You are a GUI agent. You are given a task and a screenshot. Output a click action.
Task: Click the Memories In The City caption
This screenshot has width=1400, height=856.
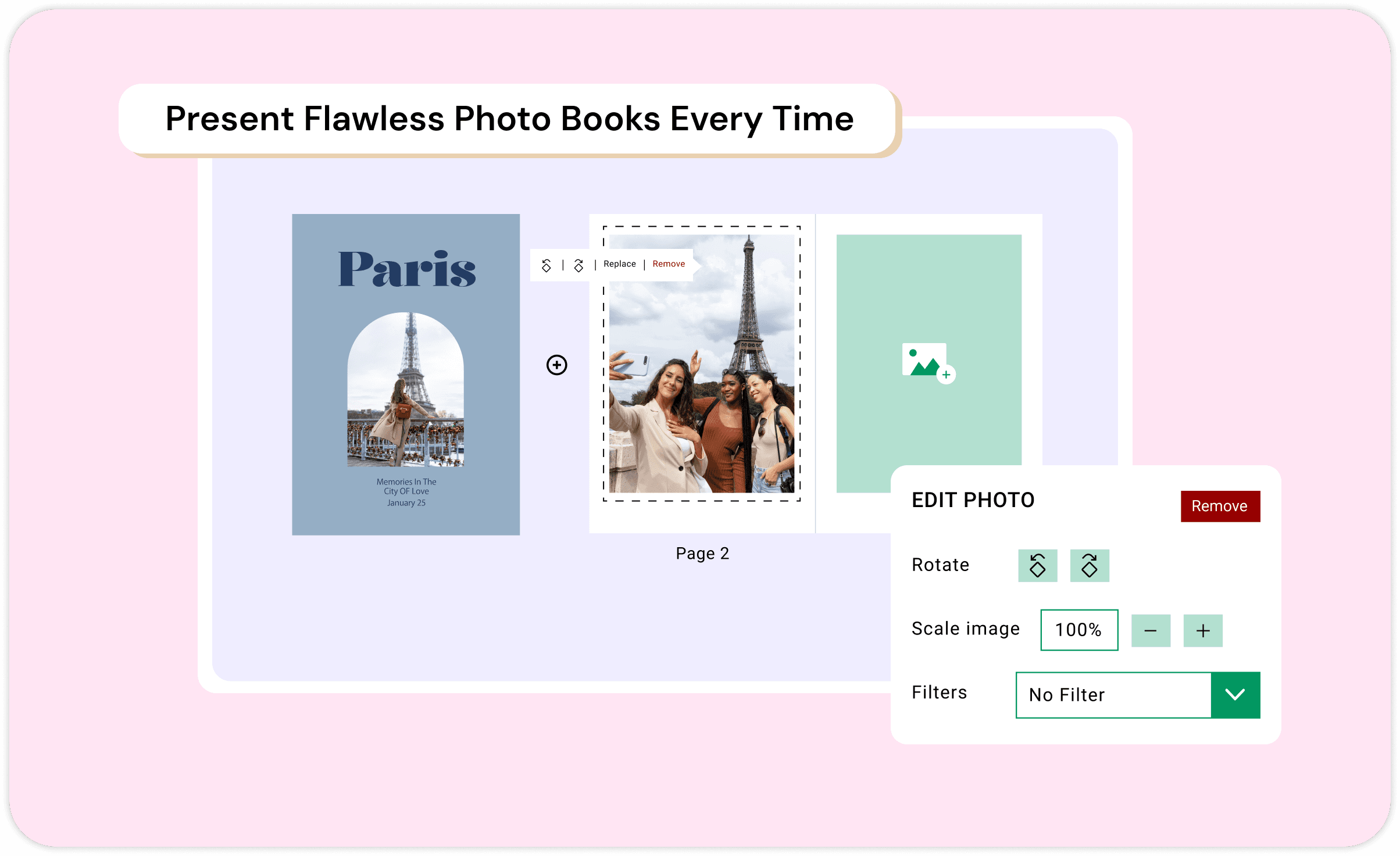(406, 487)
